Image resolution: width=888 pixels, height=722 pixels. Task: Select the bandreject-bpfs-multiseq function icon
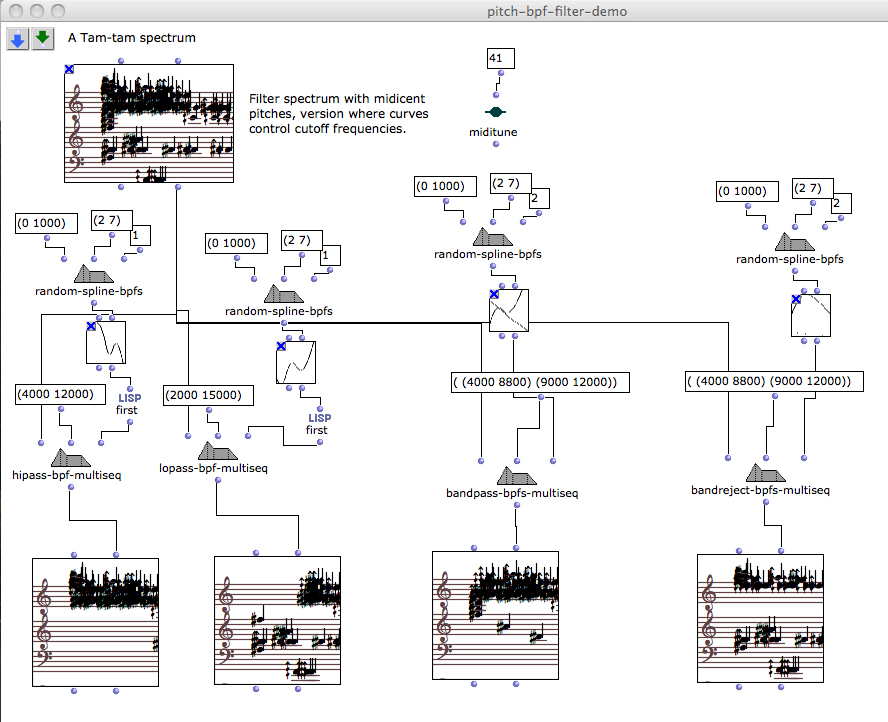pyautogui.click(x=764, y=473)
